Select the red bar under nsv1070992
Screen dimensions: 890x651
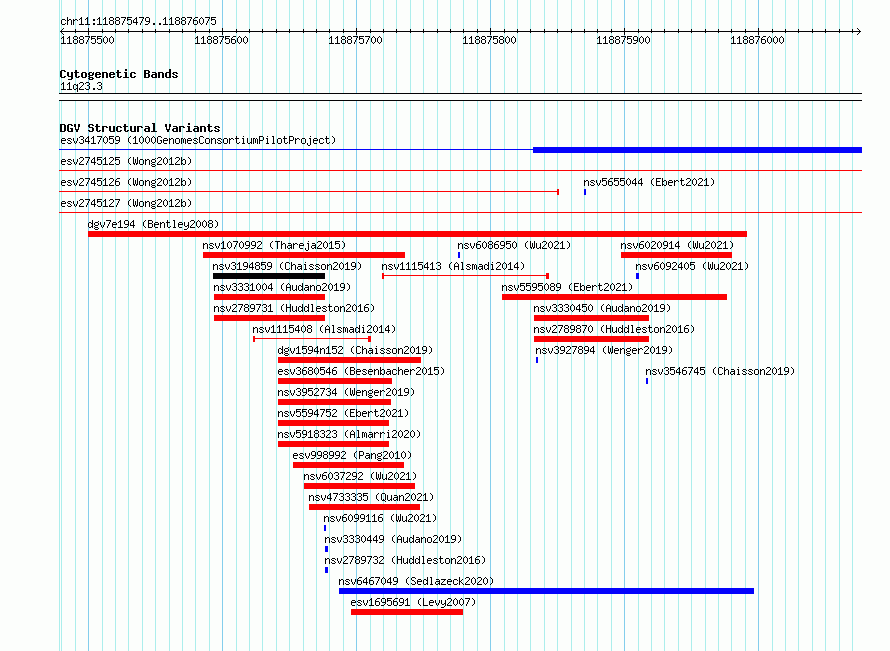304,255
